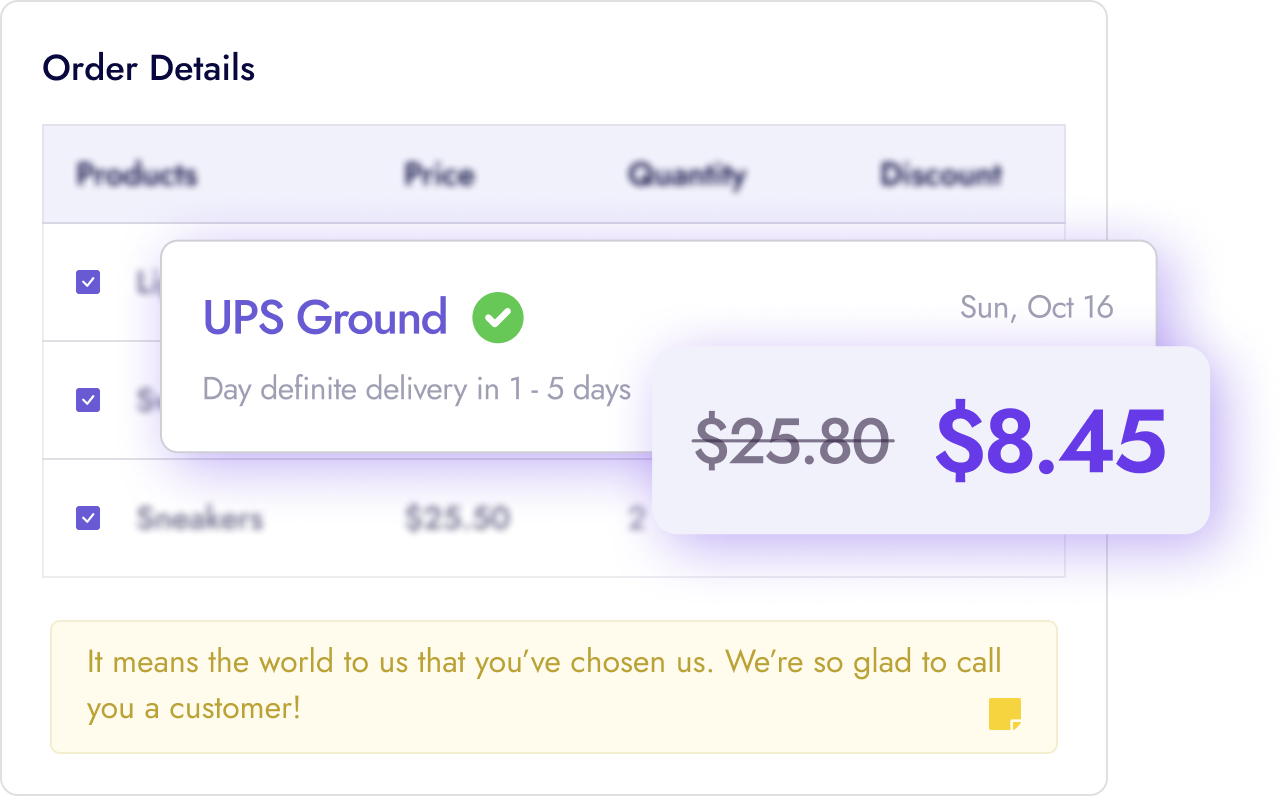Open the Discount column options
The width and height of the screenshot is (1287, 796).
click(940, 174)
